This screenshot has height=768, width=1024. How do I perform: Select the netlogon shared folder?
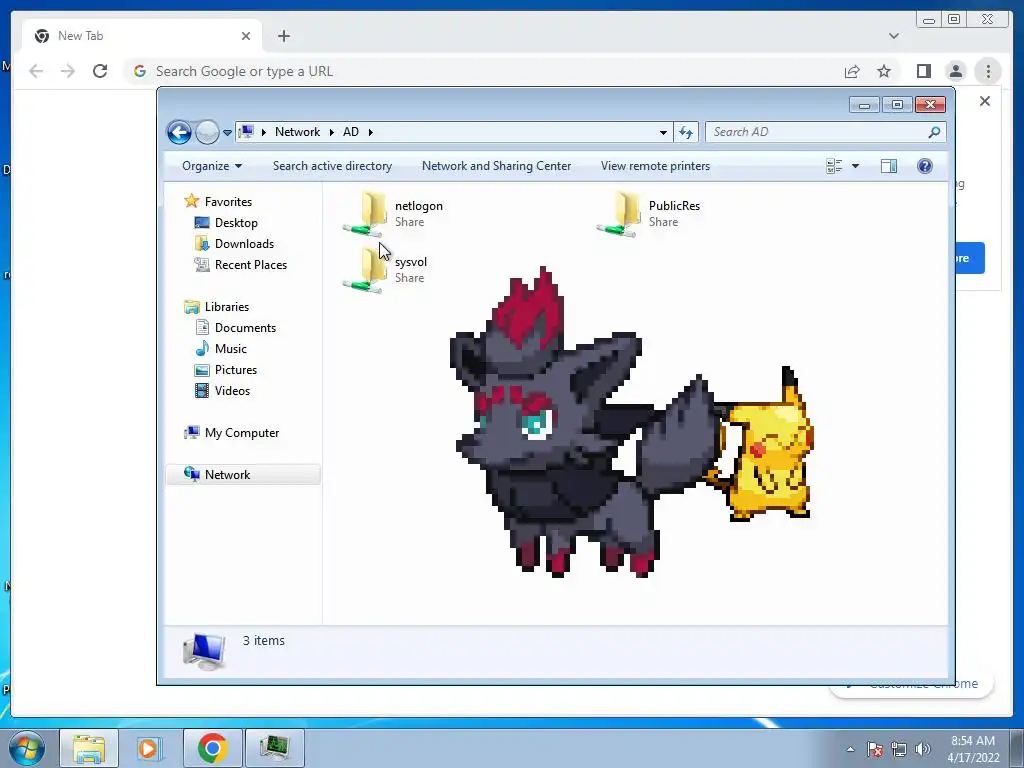[x=393, y=213]
